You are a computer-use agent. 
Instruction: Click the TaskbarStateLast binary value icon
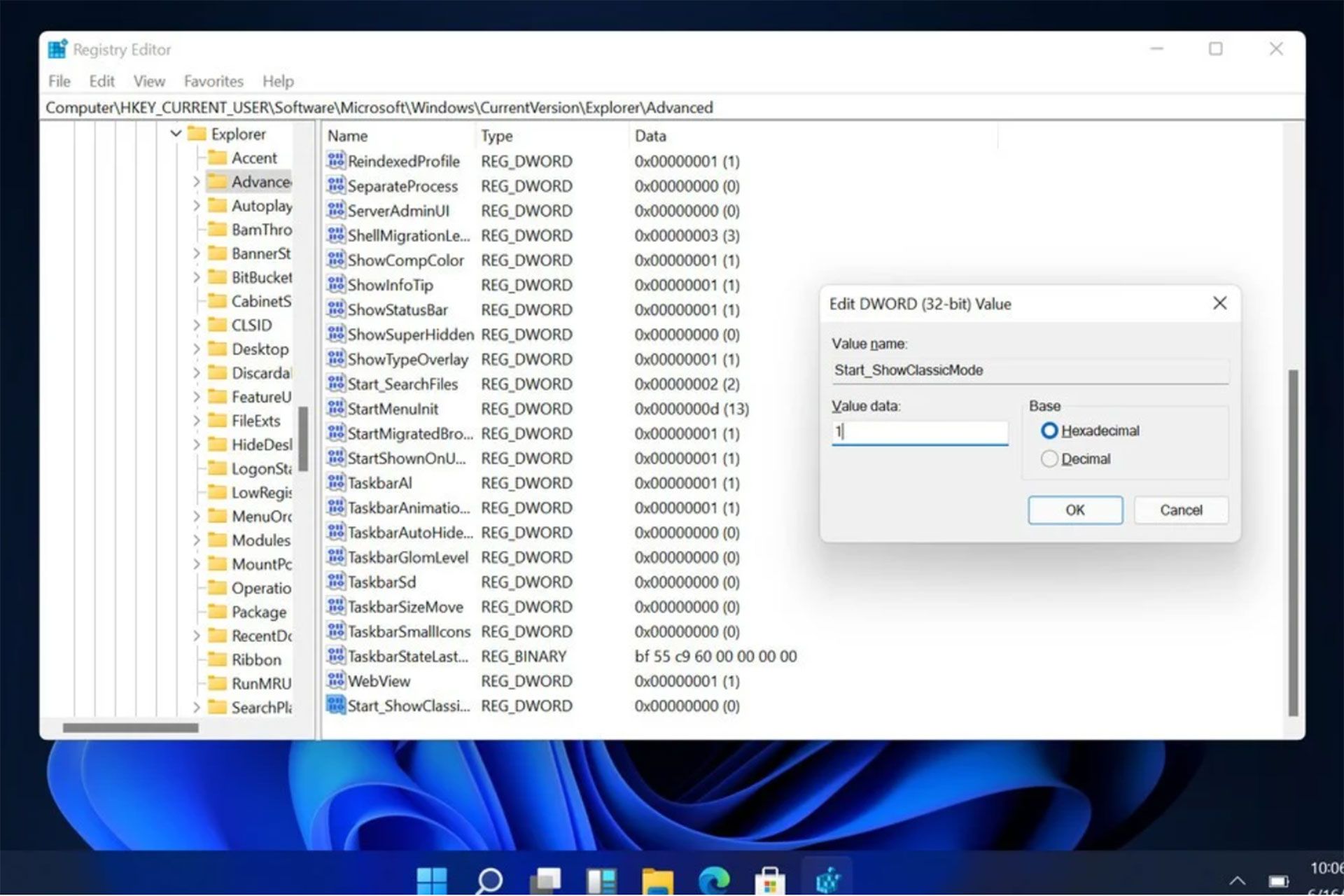(x=336, y=656)
